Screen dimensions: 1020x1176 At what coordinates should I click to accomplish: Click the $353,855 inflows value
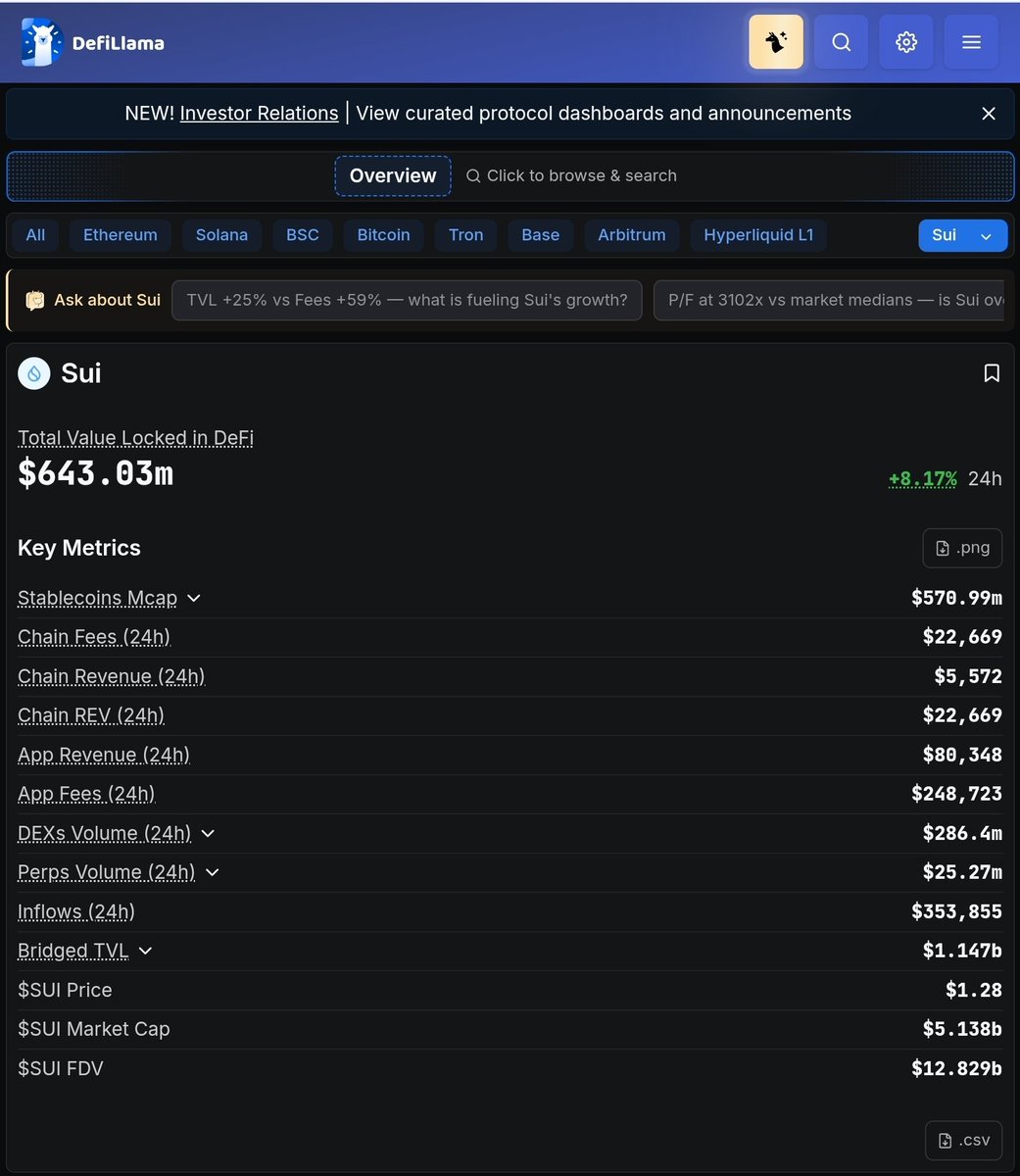[956, 911]
